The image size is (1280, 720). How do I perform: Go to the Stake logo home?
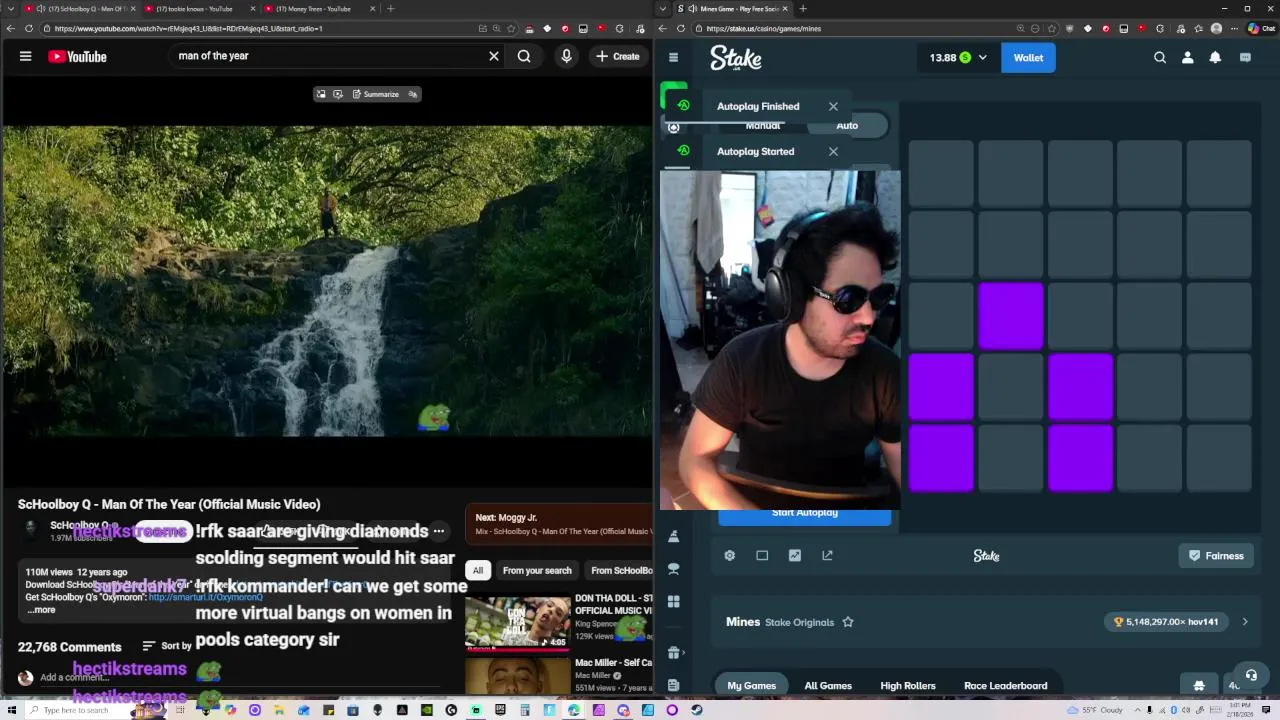click(736, 59)
